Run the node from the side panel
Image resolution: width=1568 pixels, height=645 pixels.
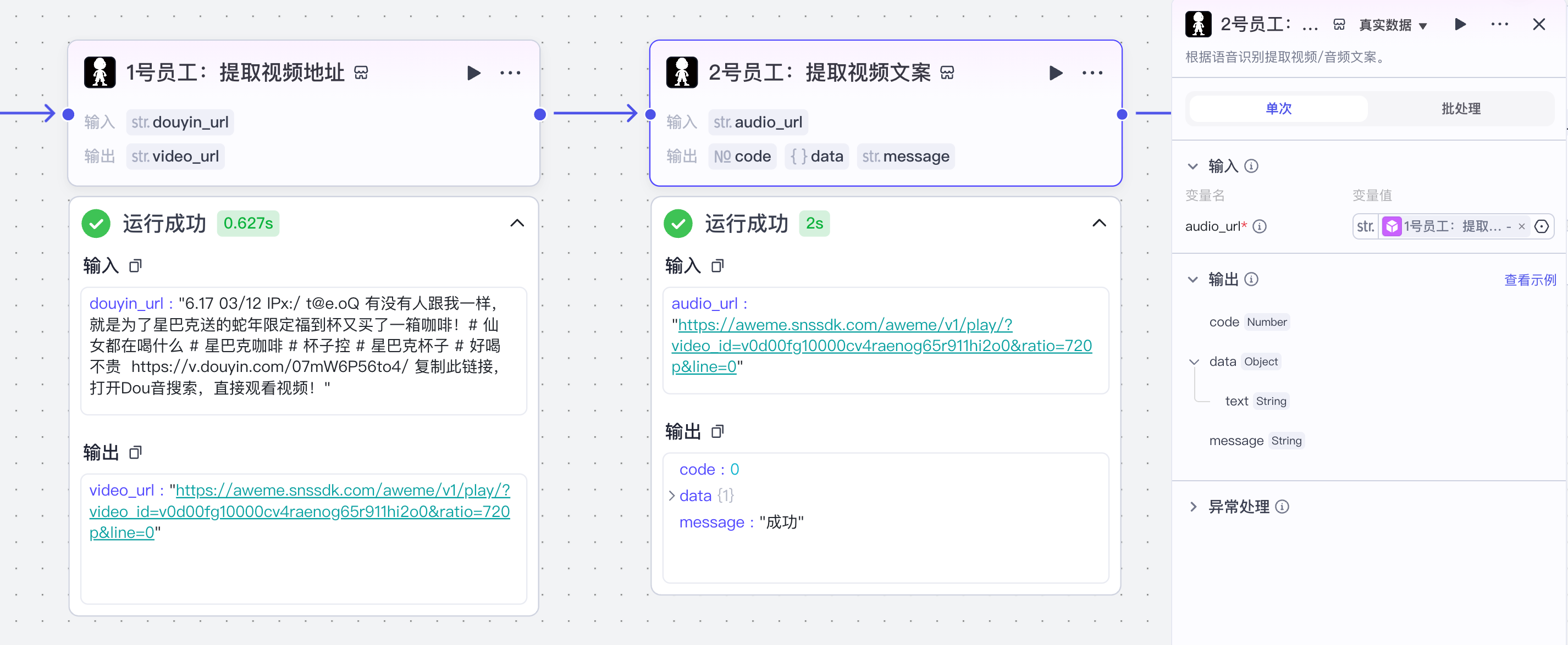(x=1460, y=24)
